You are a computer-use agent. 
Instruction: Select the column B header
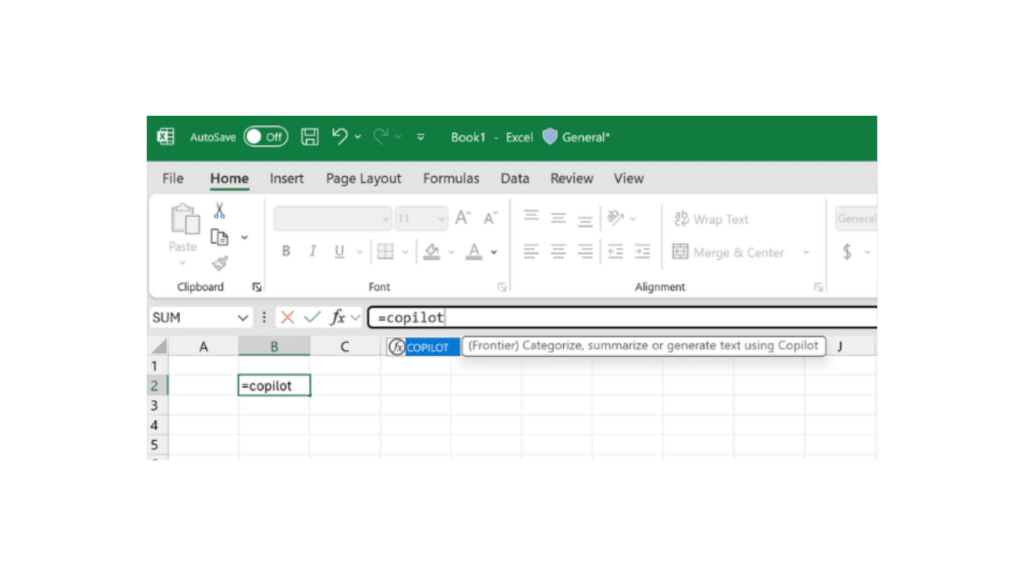point(274,346)
